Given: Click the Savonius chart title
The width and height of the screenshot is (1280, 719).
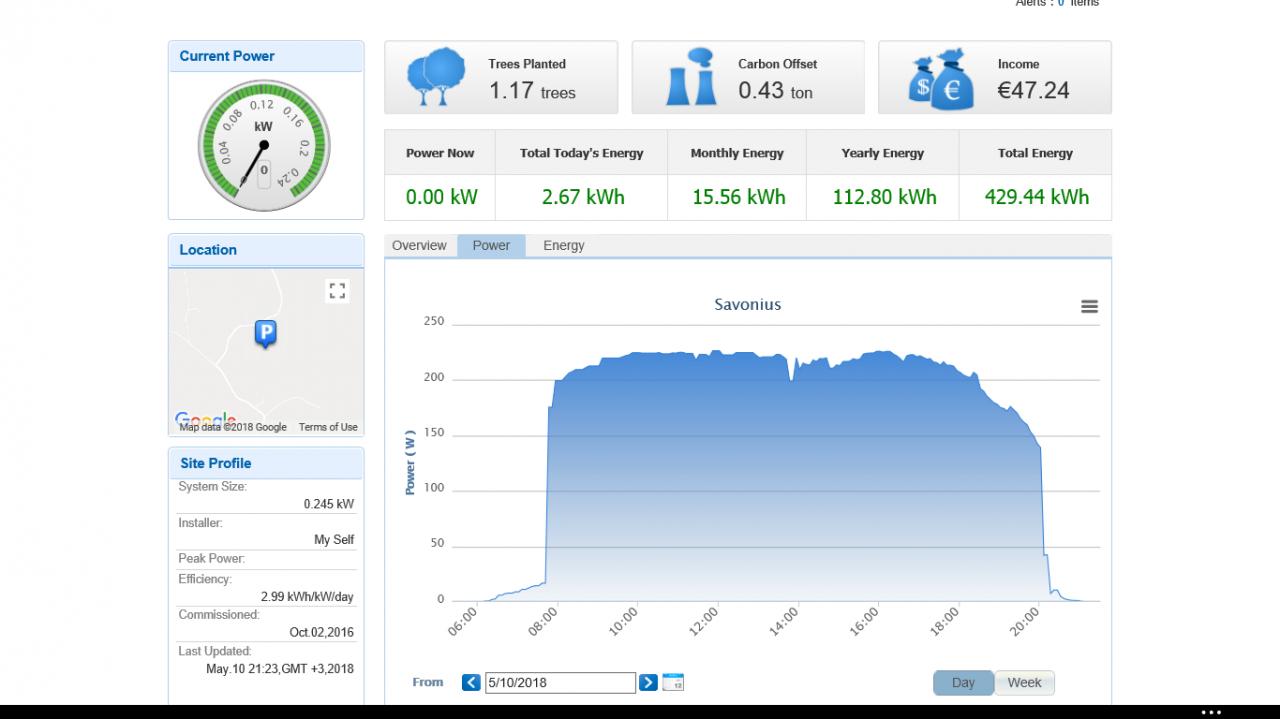Looking at the screenshot, I should (x=748, y=304).
